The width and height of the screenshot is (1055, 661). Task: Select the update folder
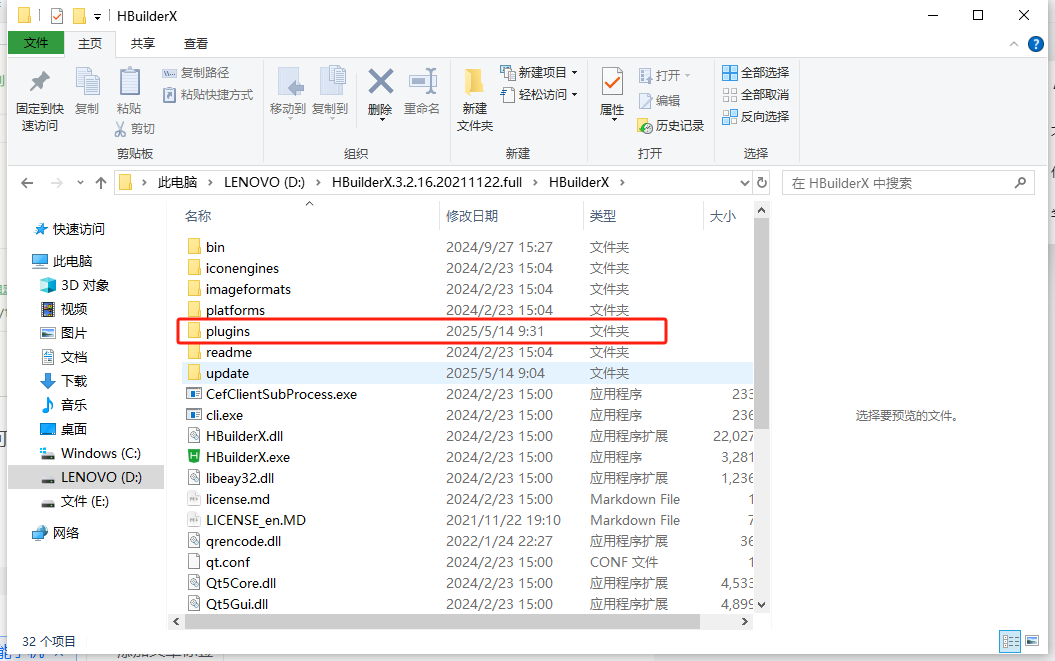pos(467,373)
